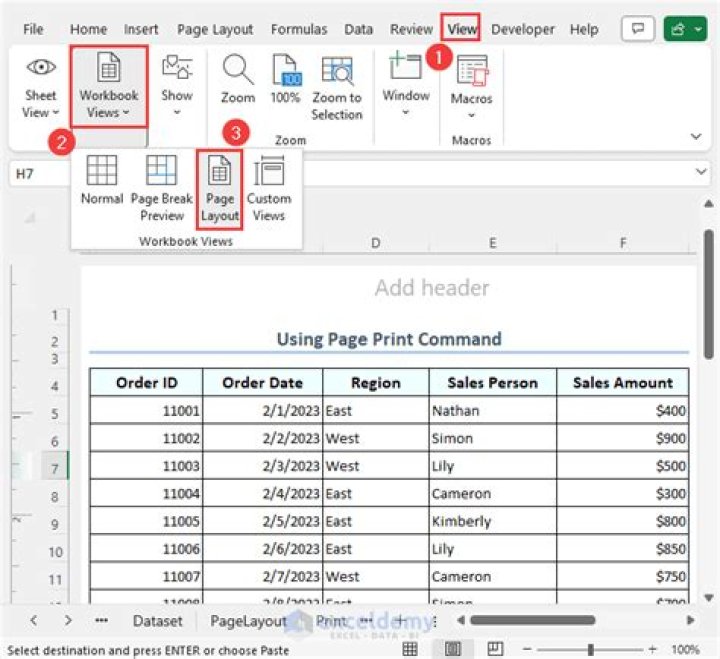Open the Macros dropdown
Image resolution: width=720 pixels, height=659 pixels.
point(472,87)
